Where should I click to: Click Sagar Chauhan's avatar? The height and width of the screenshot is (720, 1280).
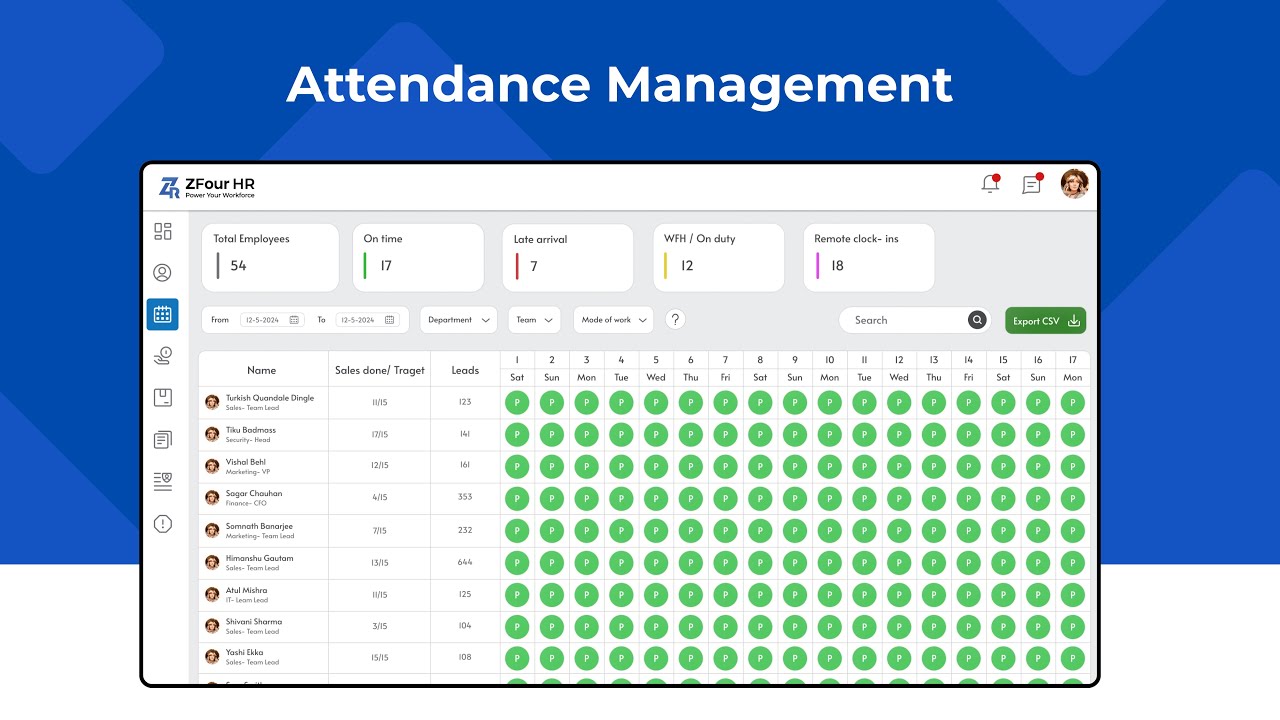point(212,498)
